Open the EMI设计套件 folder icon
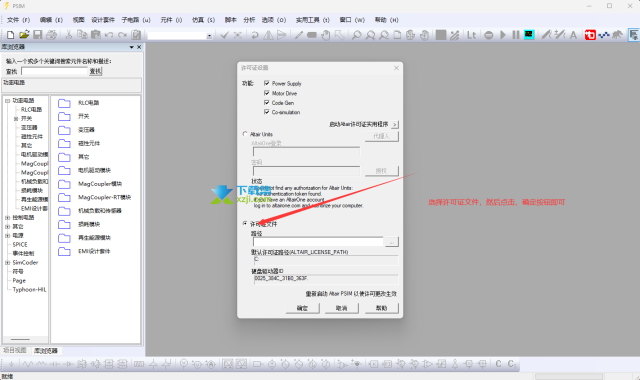Screen dimensions: 640x380 pos(64,251)
